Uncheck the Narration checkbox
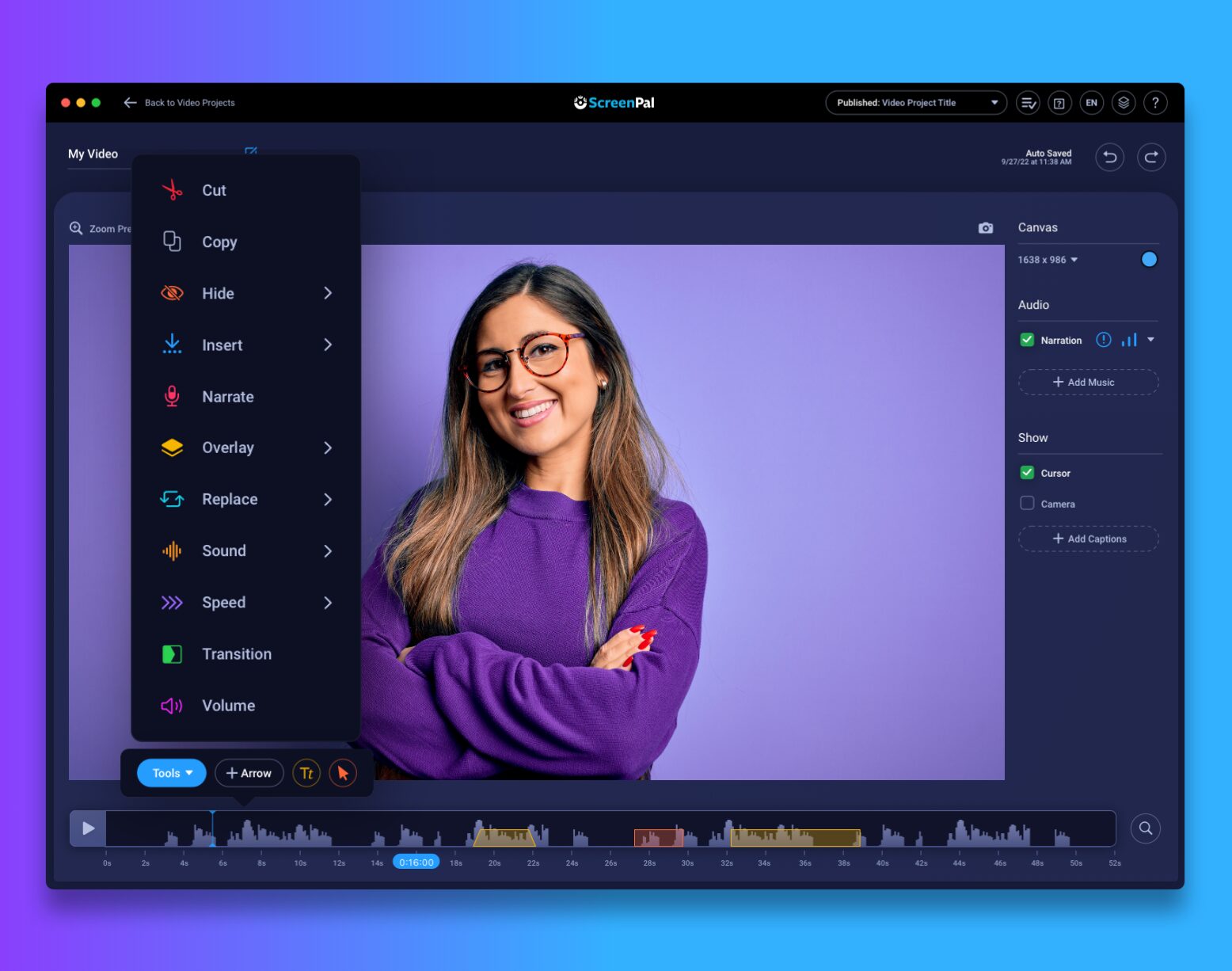1232x971 pixels. tap(1027, 340)
